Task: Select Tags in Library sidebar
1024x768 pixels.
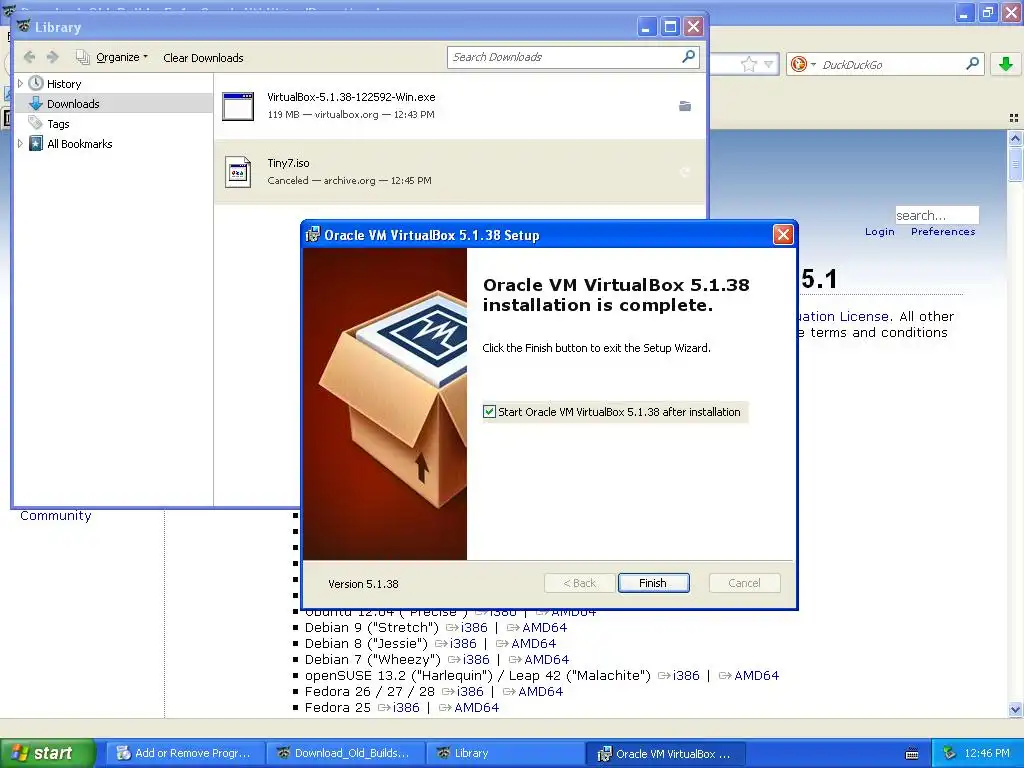Action: [58, 124]
